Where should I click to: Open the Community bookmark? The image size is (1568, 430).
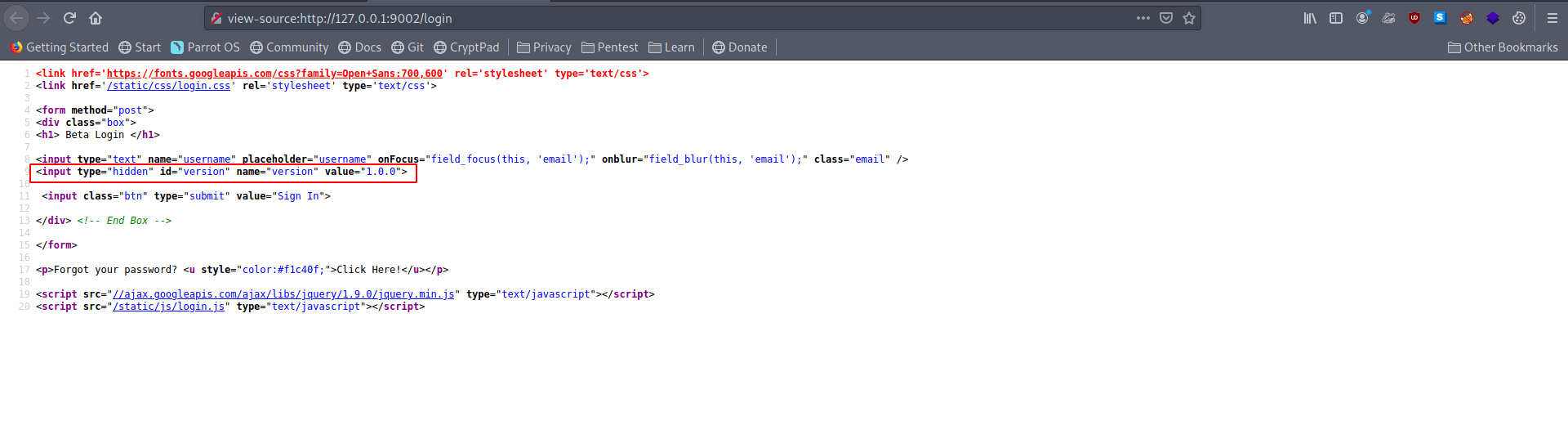coord(289,47)
